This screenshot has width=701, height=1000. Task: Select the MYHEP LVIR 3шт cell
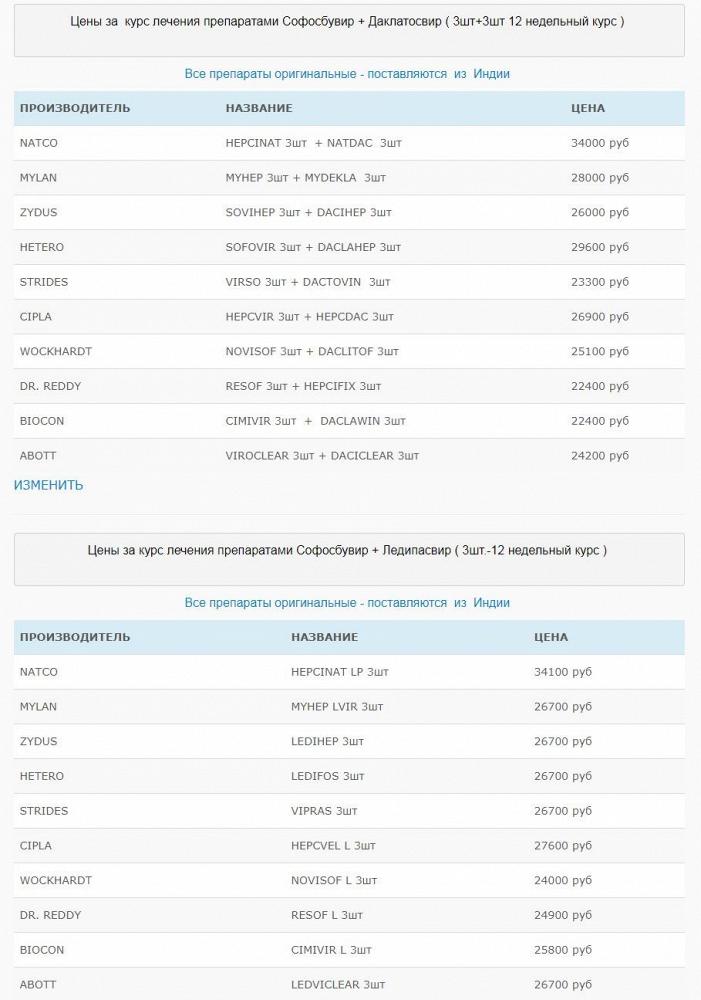[337, 707]
